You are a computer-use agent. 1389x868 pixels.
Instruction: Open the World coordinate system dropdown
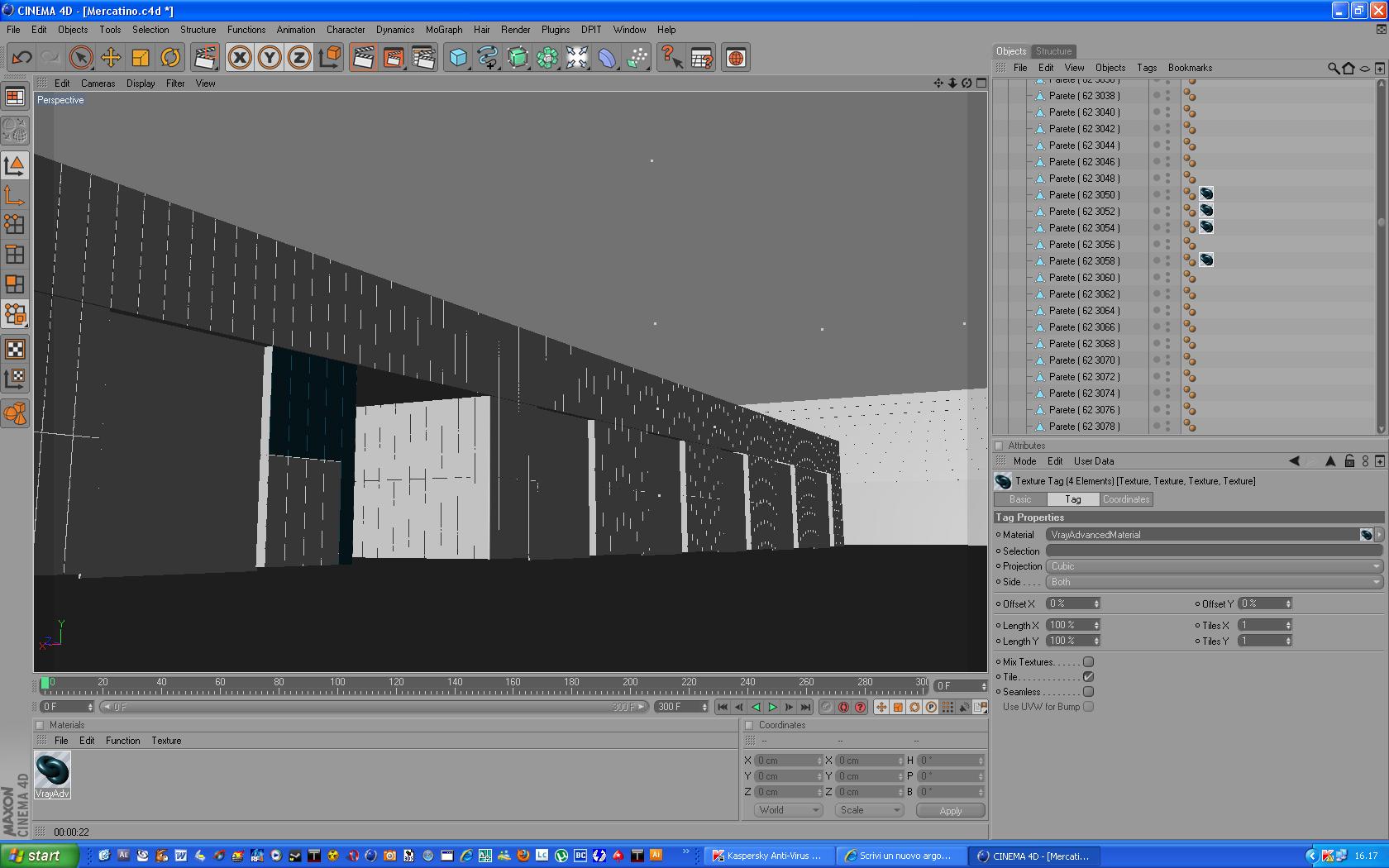(788, 810)
